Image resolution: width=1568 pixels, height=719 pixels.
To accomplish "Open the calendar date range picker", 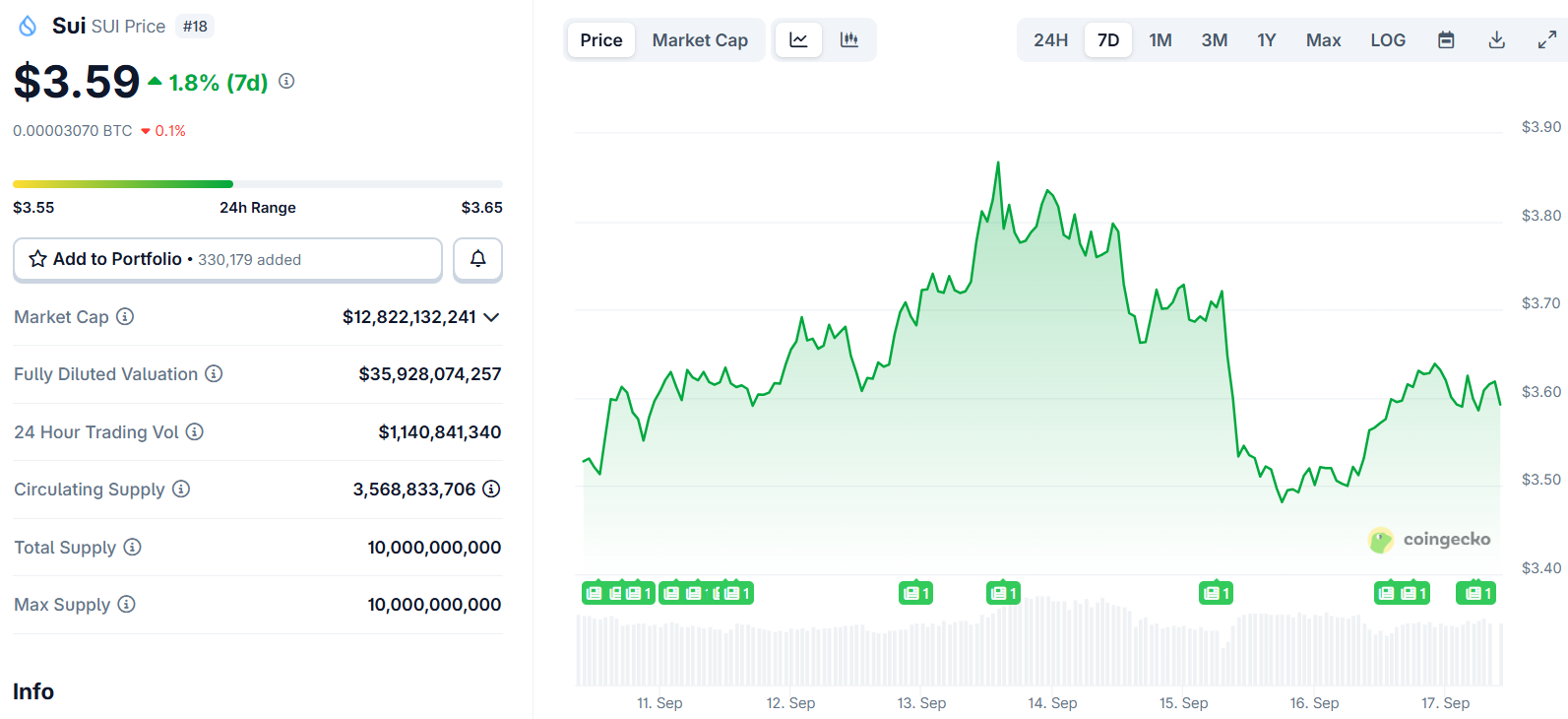I will 1446,40.
